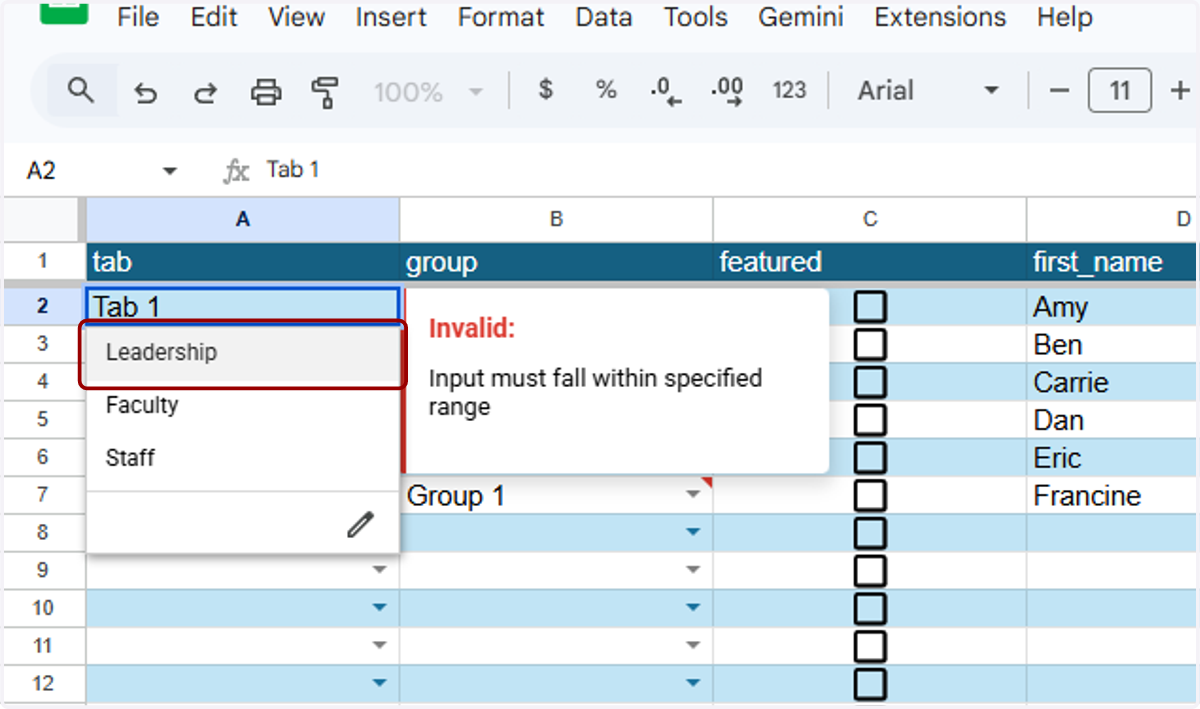Open the Format menu
The width and height of the screenshot is (1200, 709).
[x=501, y=17]
